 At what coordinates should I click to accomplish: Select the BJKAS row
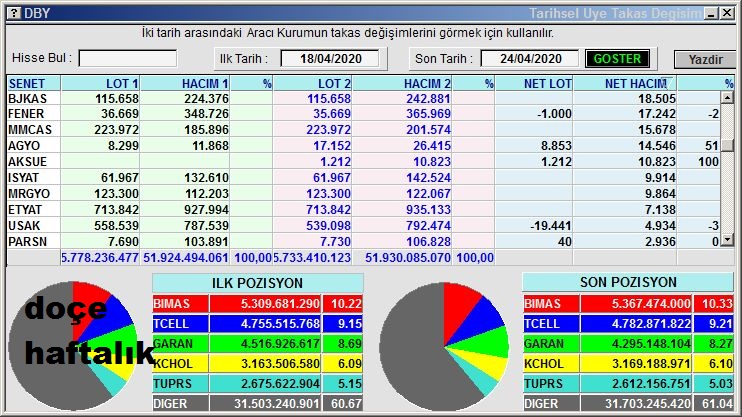[x=363, y=98]
